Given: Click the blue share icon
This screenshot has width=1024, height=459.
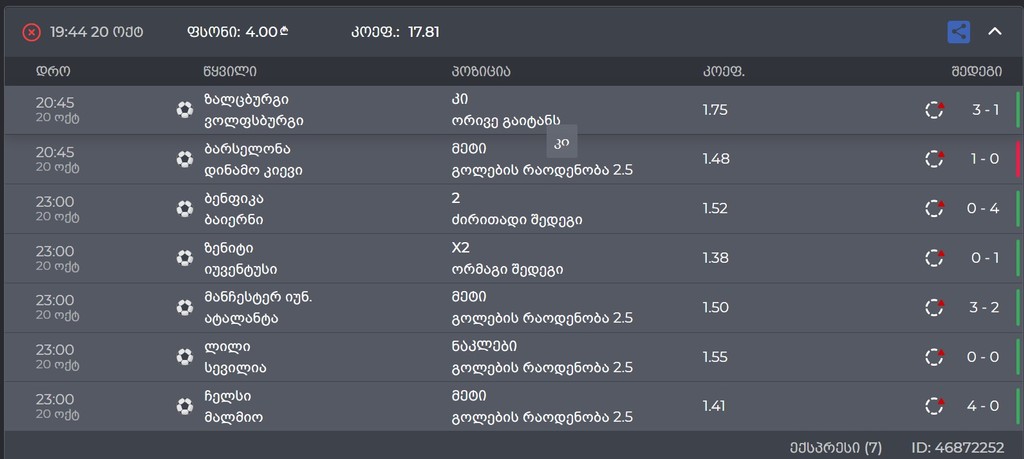Looking at the screenshot, I should point(958,31).
